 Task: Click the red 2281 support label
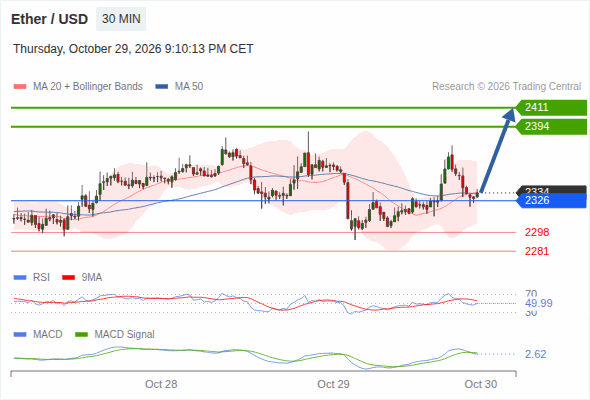(x=537, y=251)
